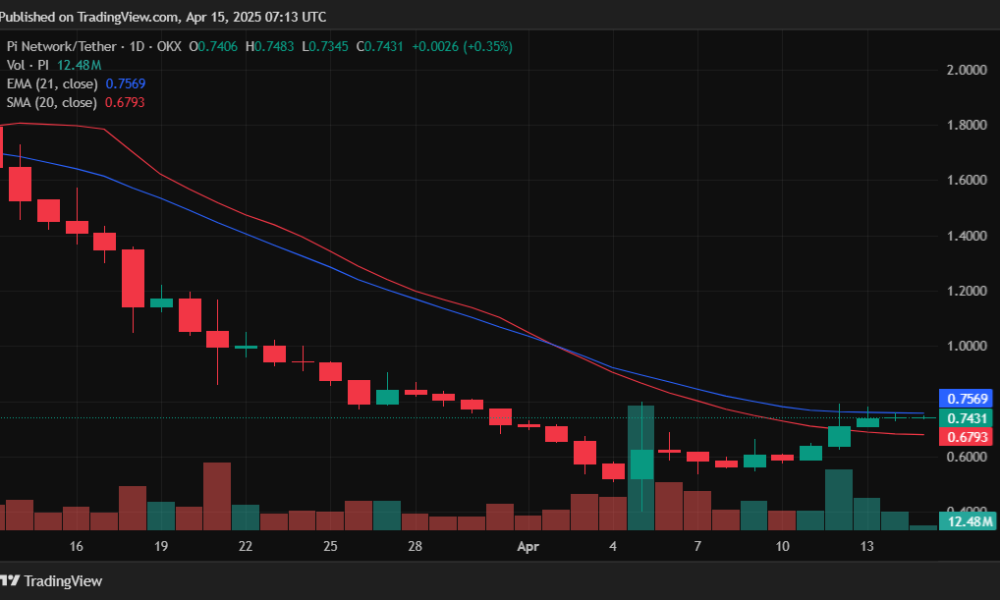
Task: Click the Apr label on the date axis
Action: (528, 547)
